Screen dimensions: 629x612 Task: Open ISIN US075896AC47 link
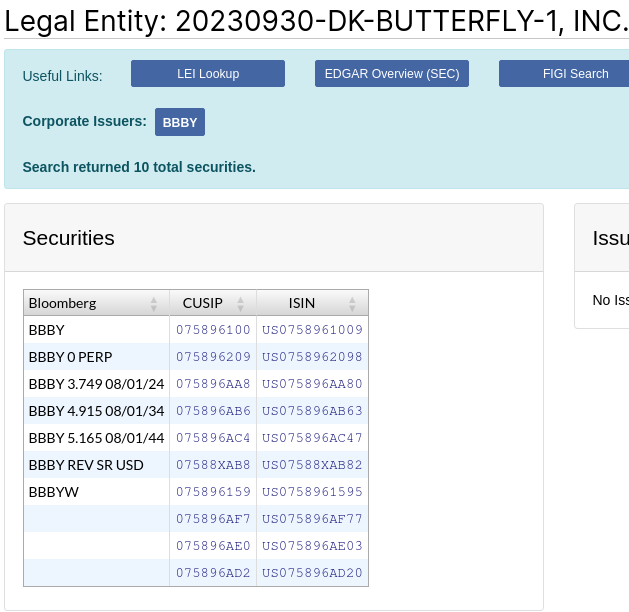[312, 438]
